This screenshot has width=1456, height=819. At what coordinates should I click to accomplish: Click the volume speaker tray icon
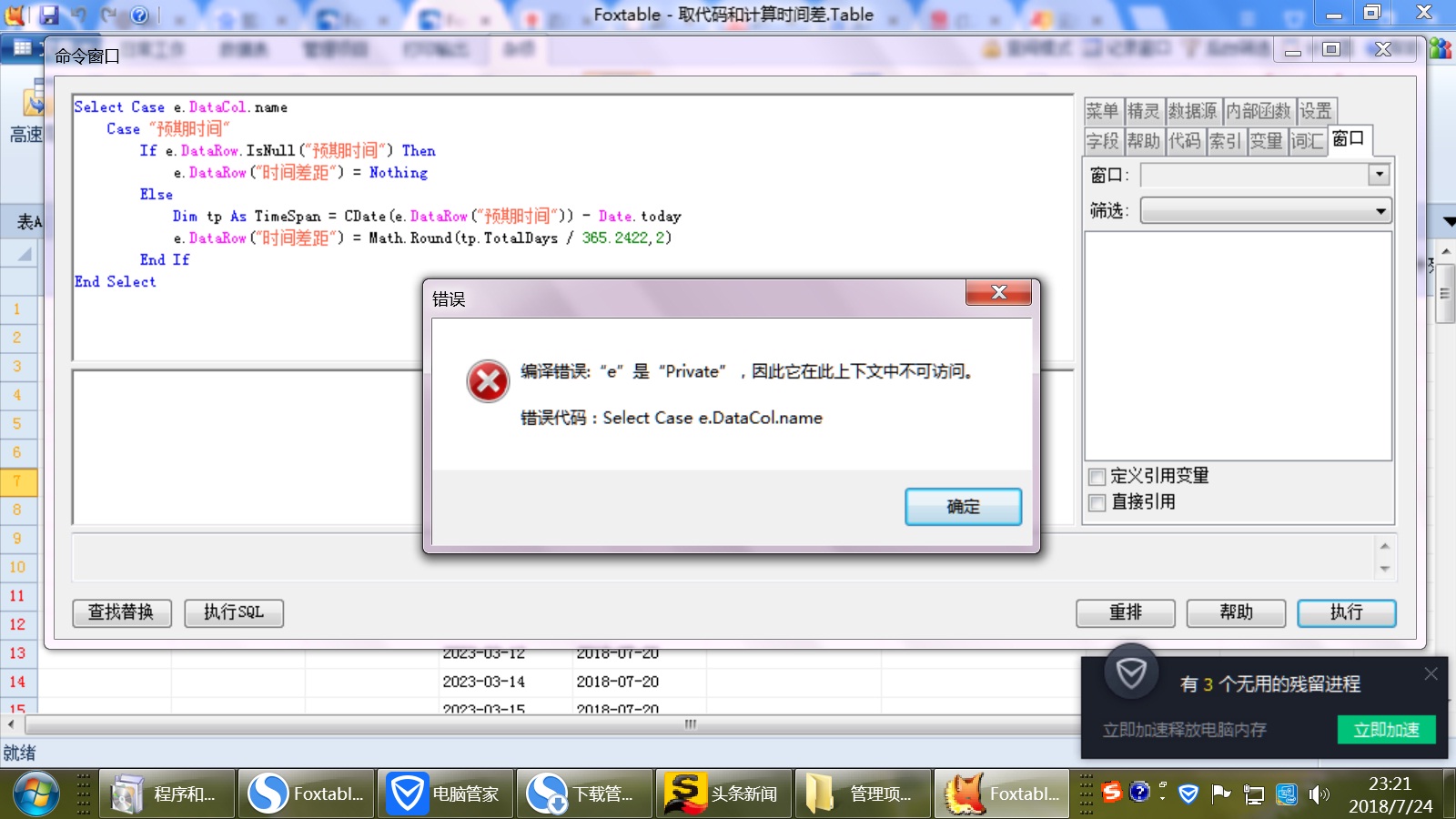(x=1319, y=795)
